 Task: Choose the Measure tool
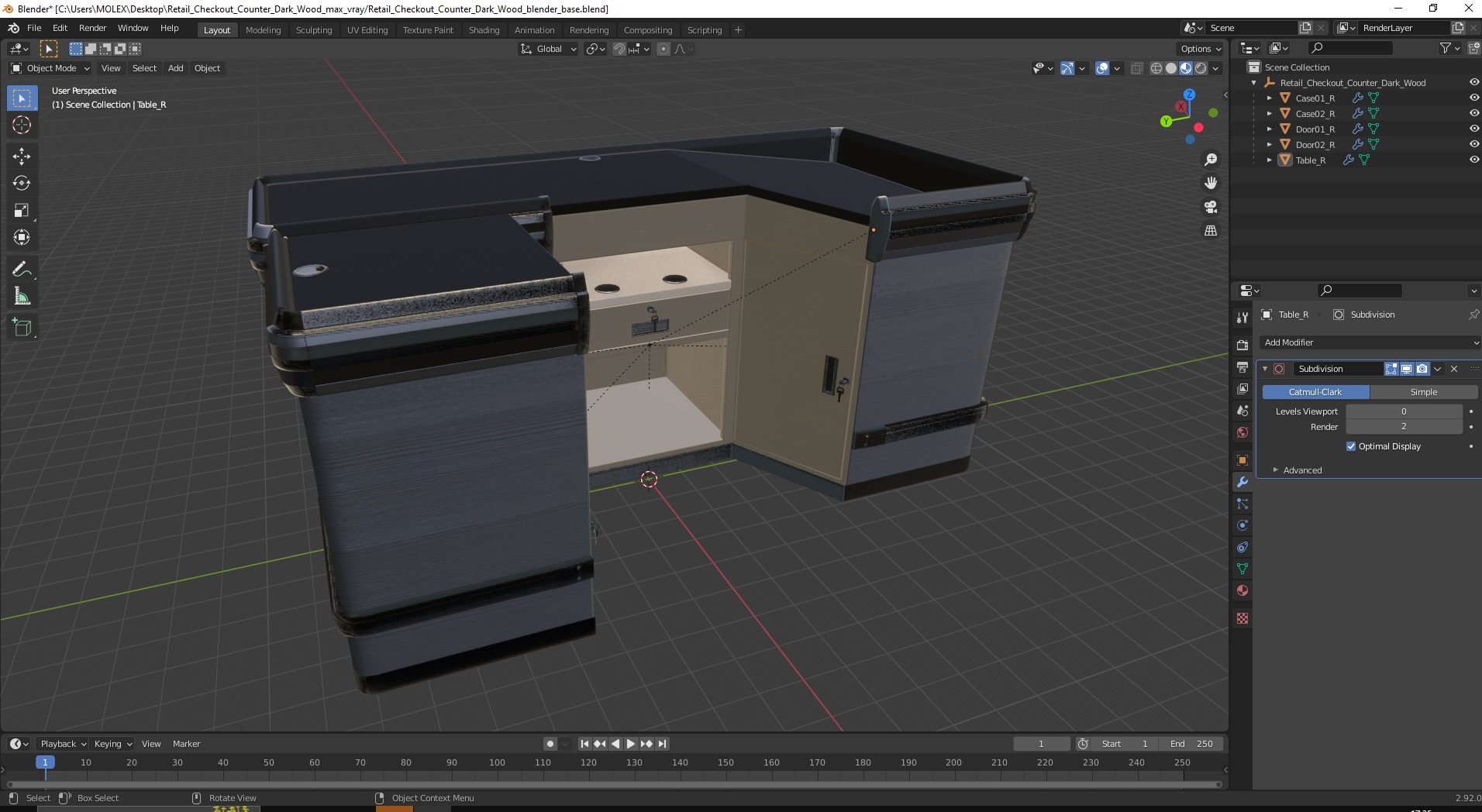(x=22, y=297)
